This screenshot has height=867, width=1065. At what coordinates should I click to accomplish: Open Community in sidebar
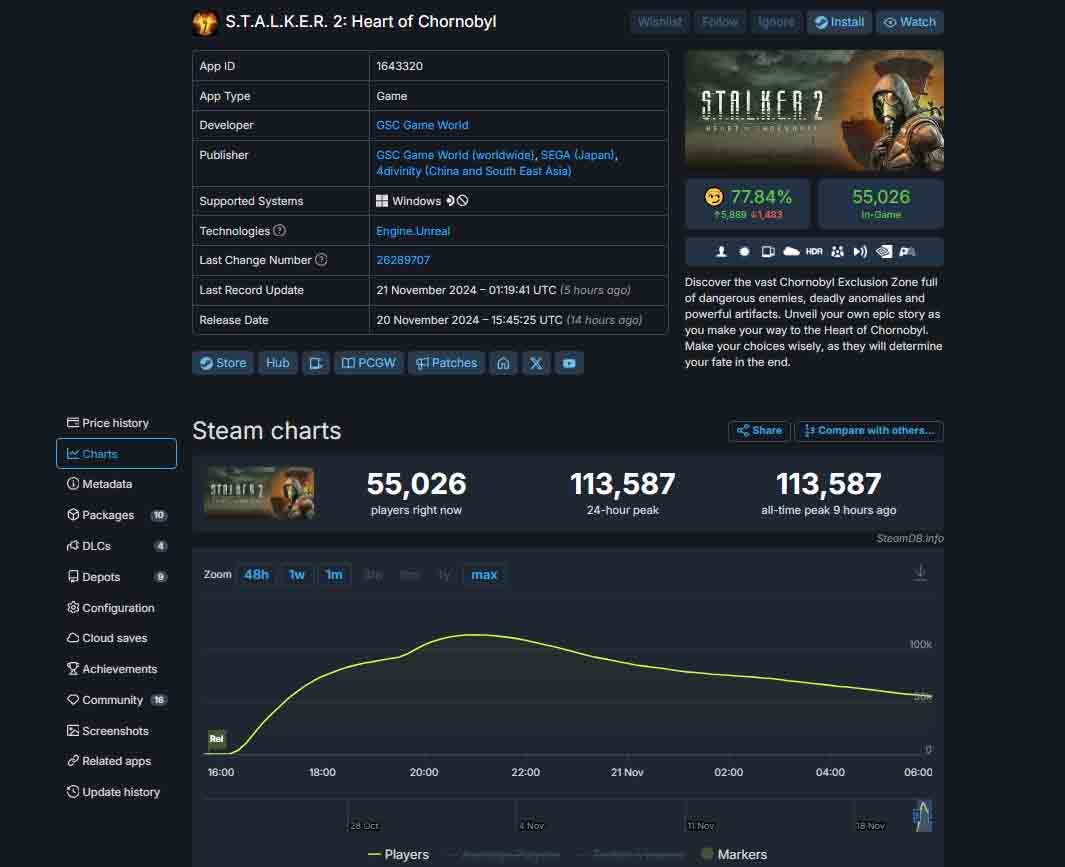(116, 700)
